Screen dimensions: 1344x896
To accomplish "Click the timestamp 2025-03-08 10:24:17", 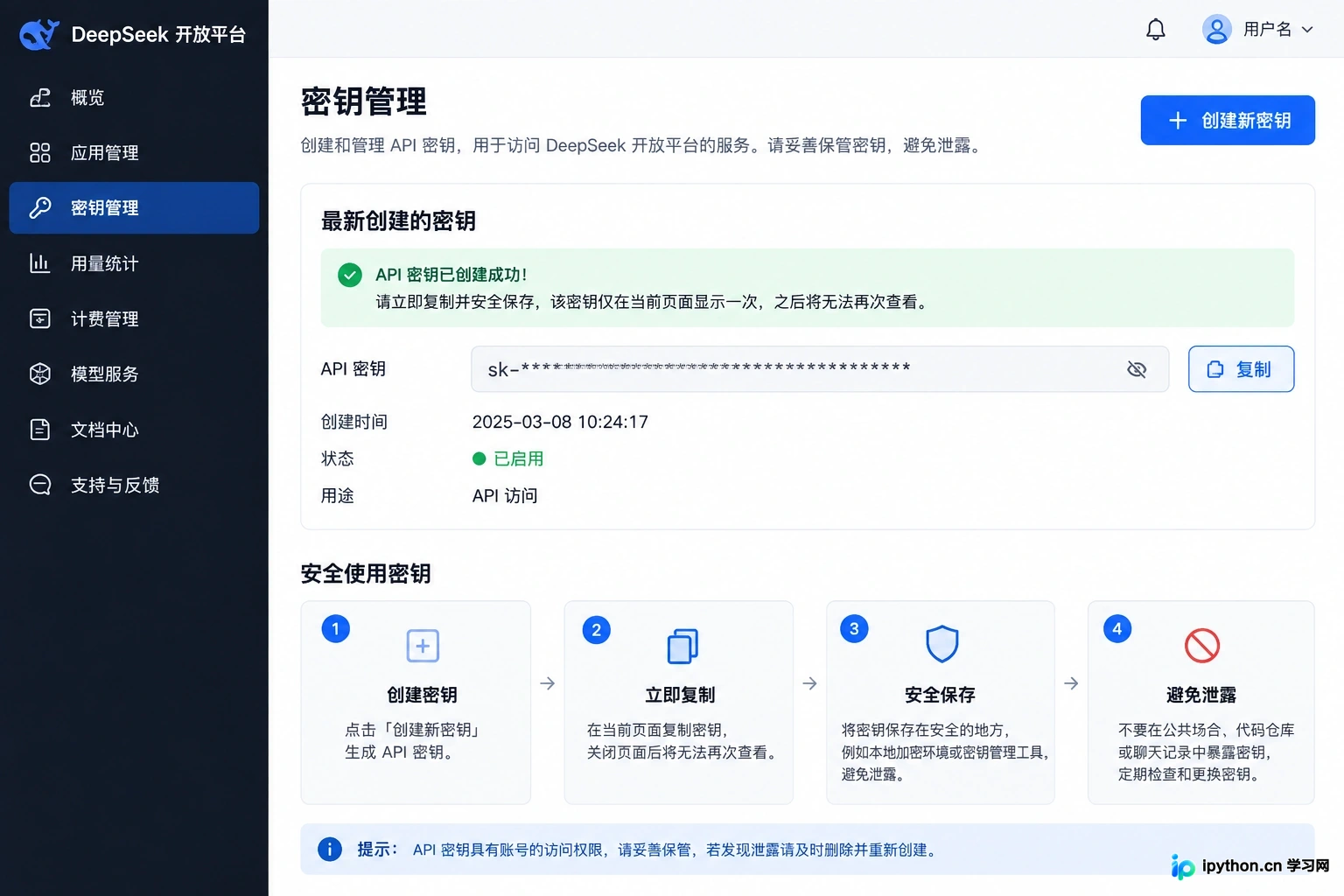I will pos(560,422).
